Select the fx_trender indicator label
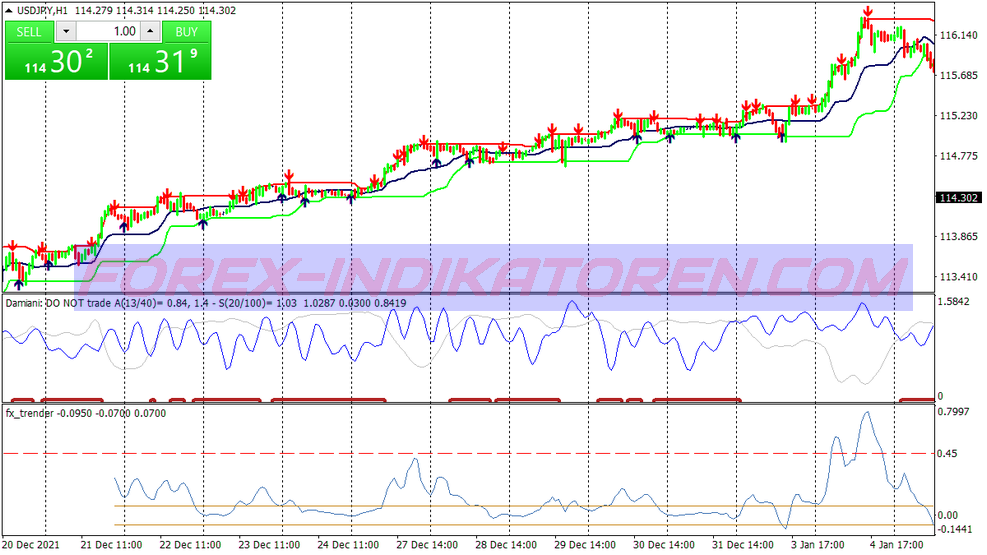Viewport: 987px width, 555px height. coord(30,412)
